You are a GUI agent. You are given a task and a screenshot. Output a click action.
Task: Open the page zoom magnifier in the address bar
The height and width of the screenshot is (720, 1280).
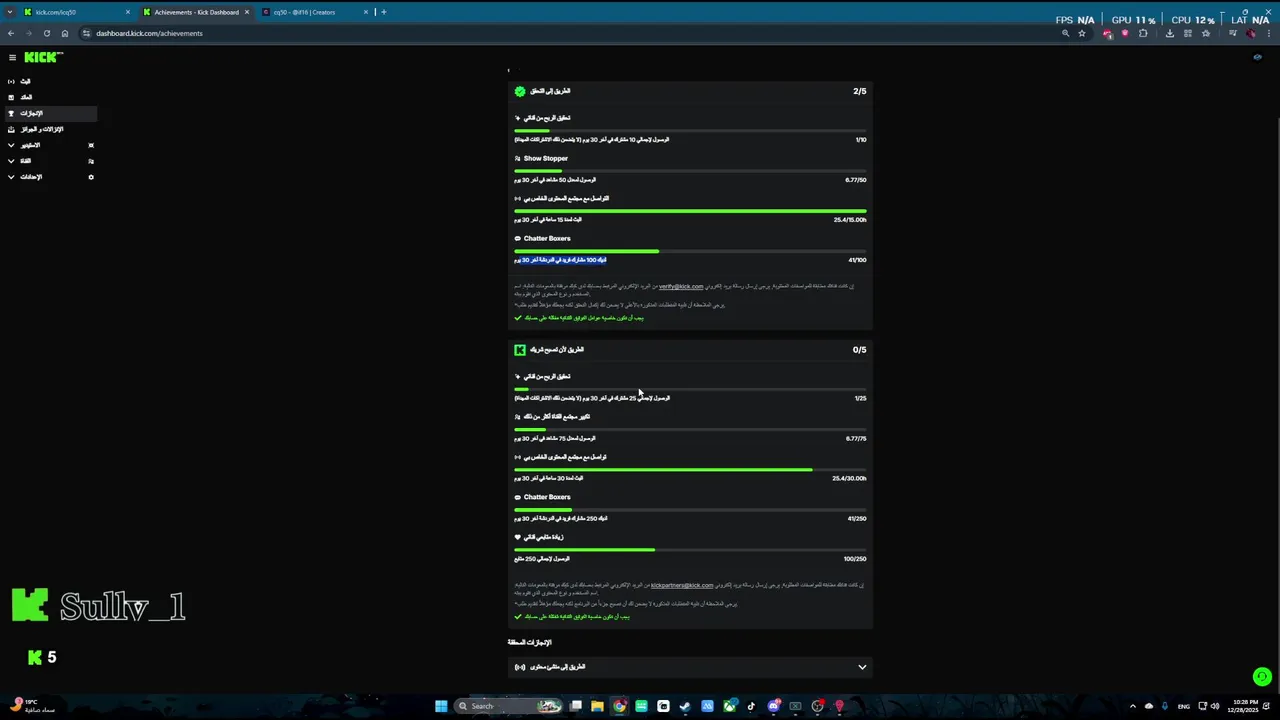pyautogui.click(x=1066, y=33)
